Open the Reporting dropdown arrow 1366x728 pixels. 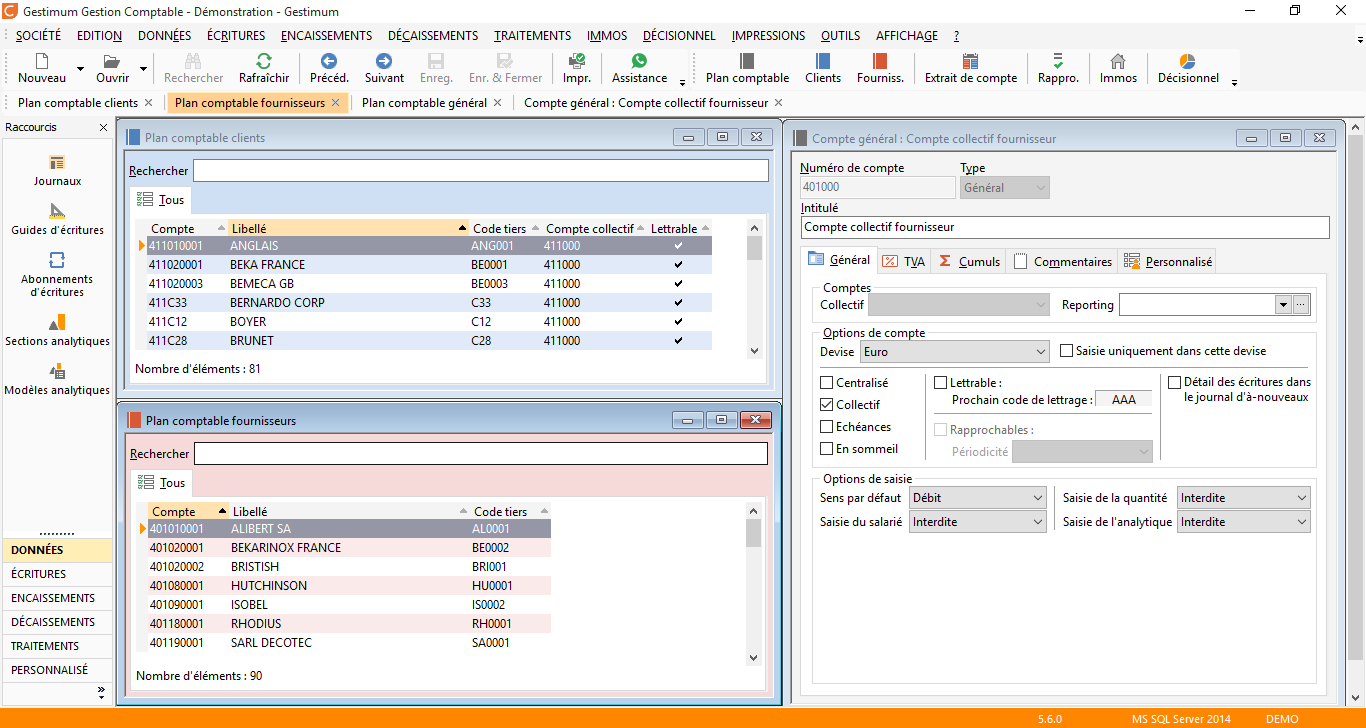pyautogui.click(x=1284, y=305)
